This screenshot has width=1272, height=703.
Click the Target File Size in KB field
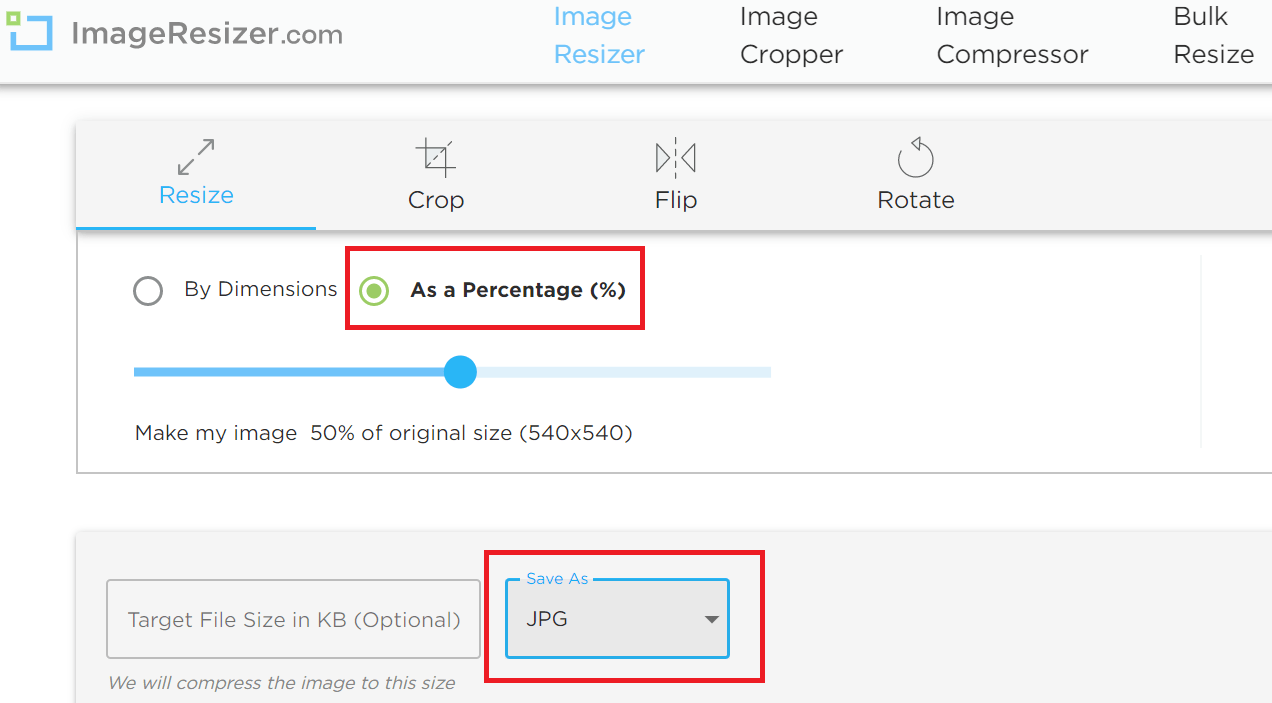pyautogui.click(x=294, y=619)
